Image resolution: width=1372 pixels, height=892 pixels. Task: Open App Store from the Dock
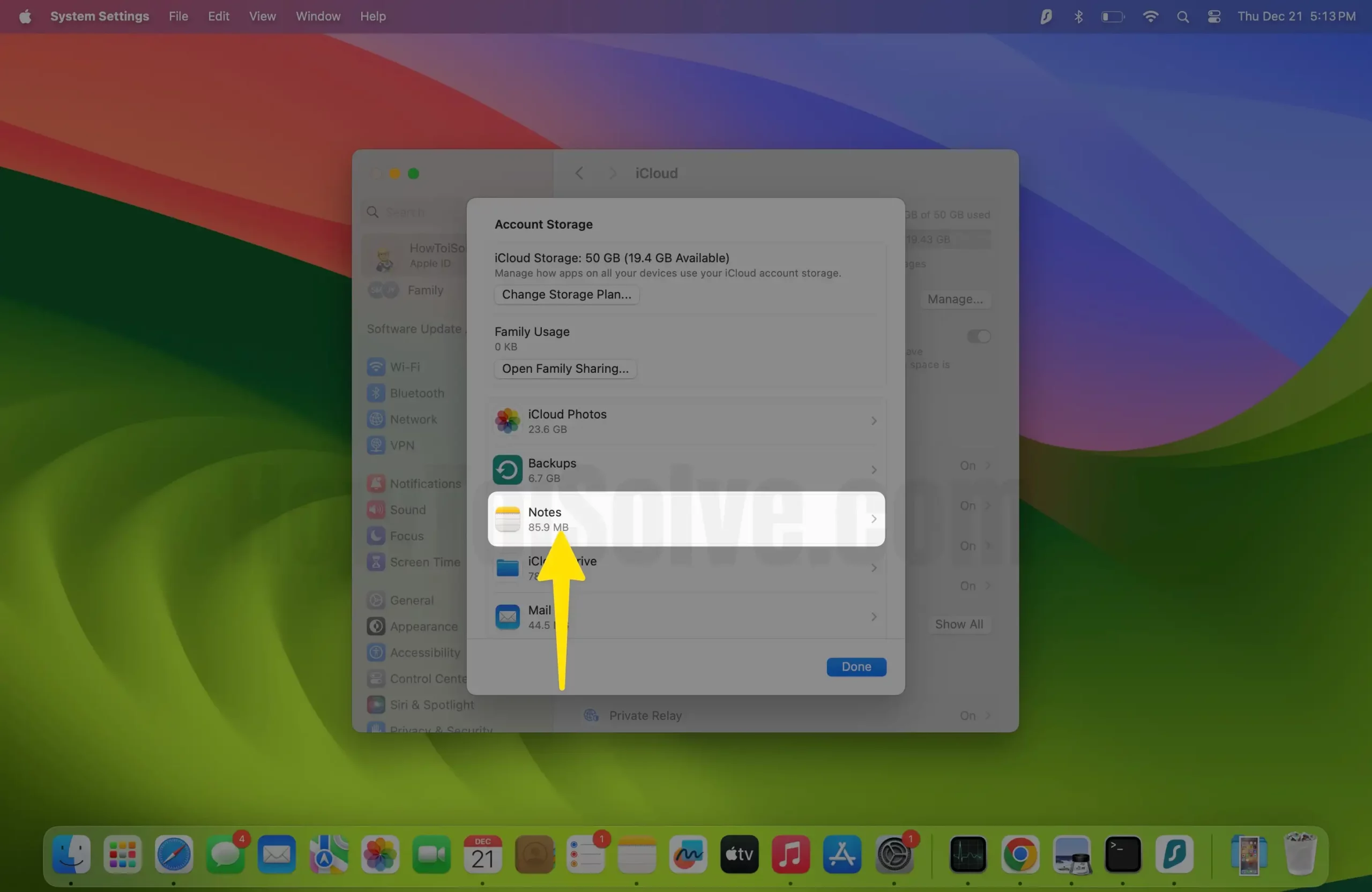tap(841, 853)
